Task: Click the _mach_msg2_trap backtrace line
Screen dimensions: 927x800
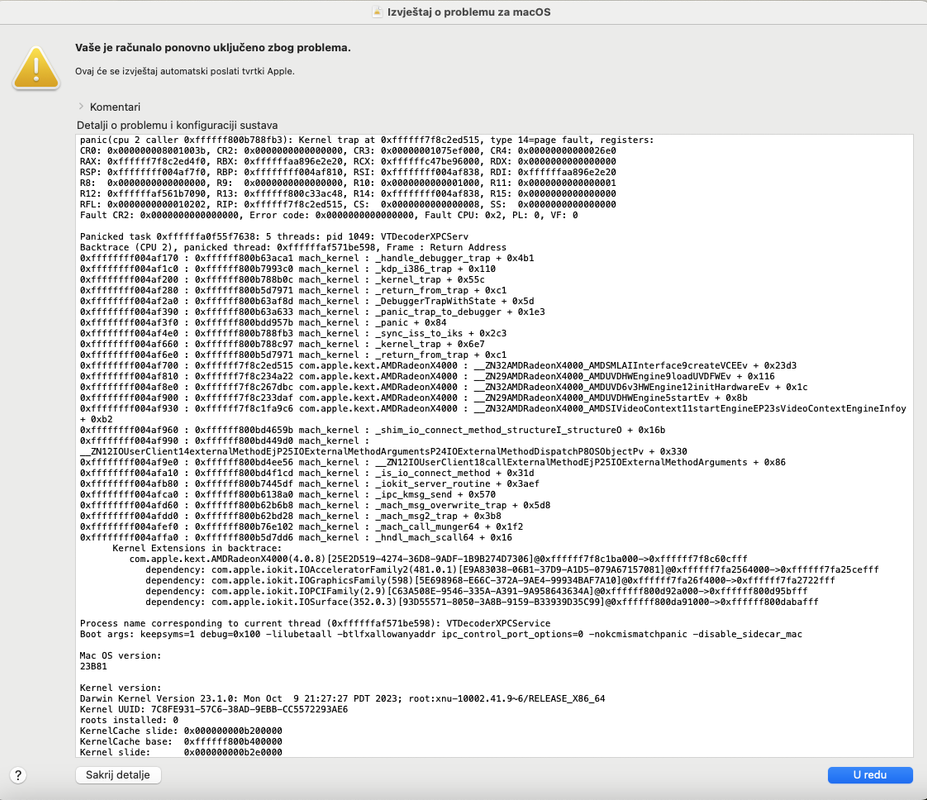Action: (290, 516)
